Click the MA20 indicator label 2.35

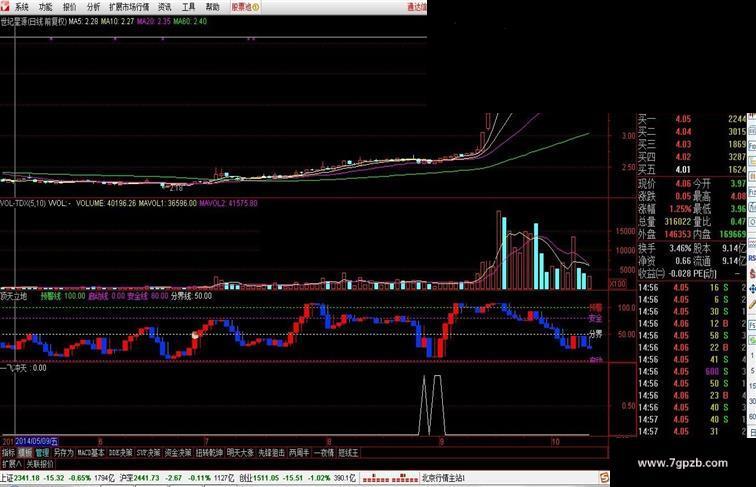[154, 21]
